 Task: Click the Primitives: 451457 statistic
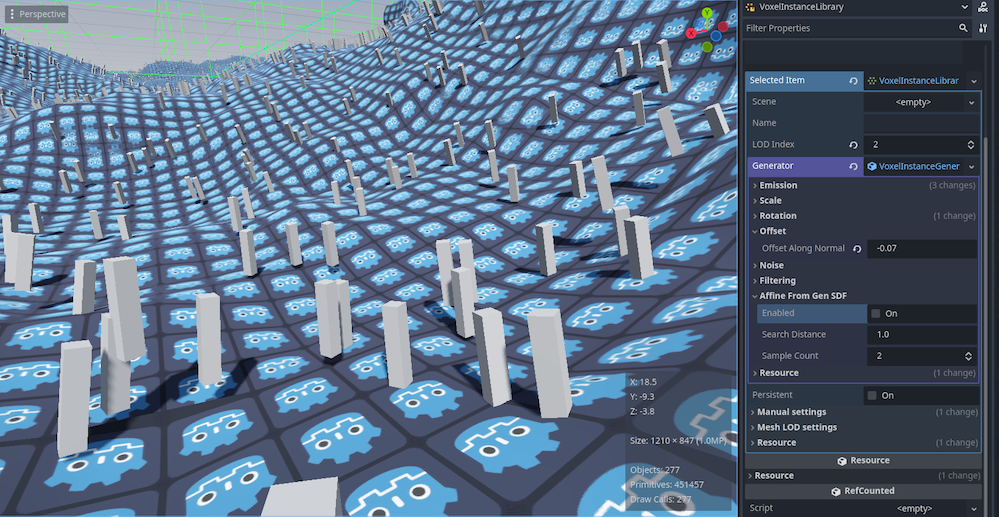(x=666, y=484)
